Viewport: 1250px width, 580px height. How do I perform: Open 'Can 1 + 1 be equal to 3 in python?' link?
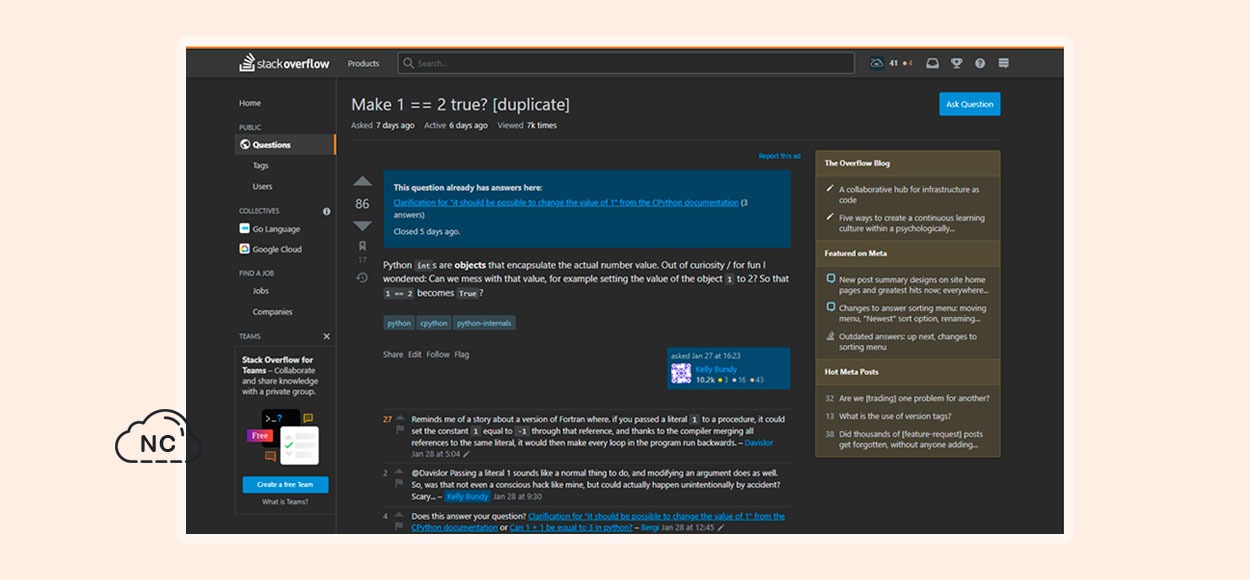point(570,528)
